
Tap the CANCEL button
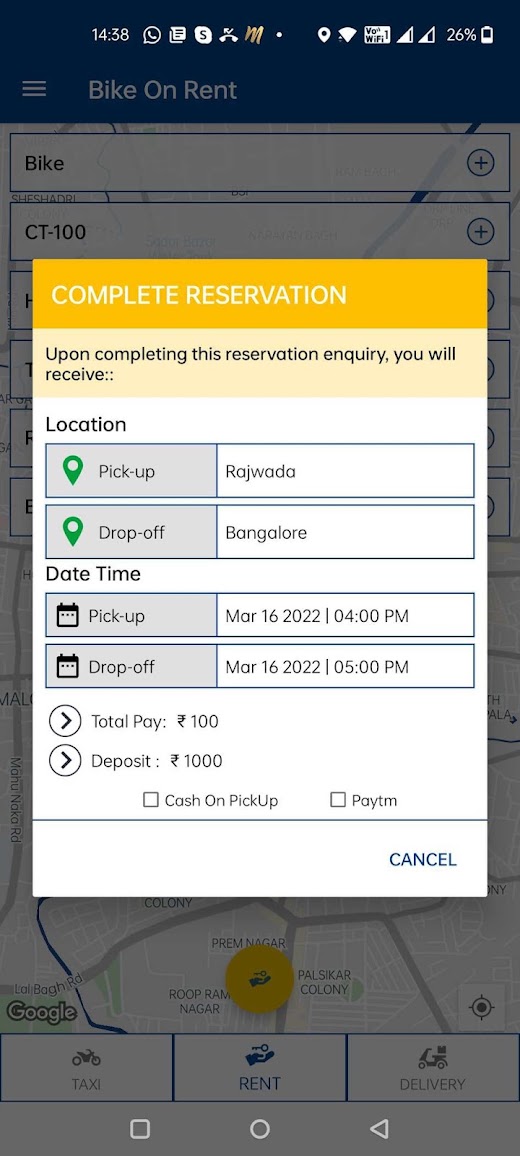pyautogui.click(x=423, y=859)
